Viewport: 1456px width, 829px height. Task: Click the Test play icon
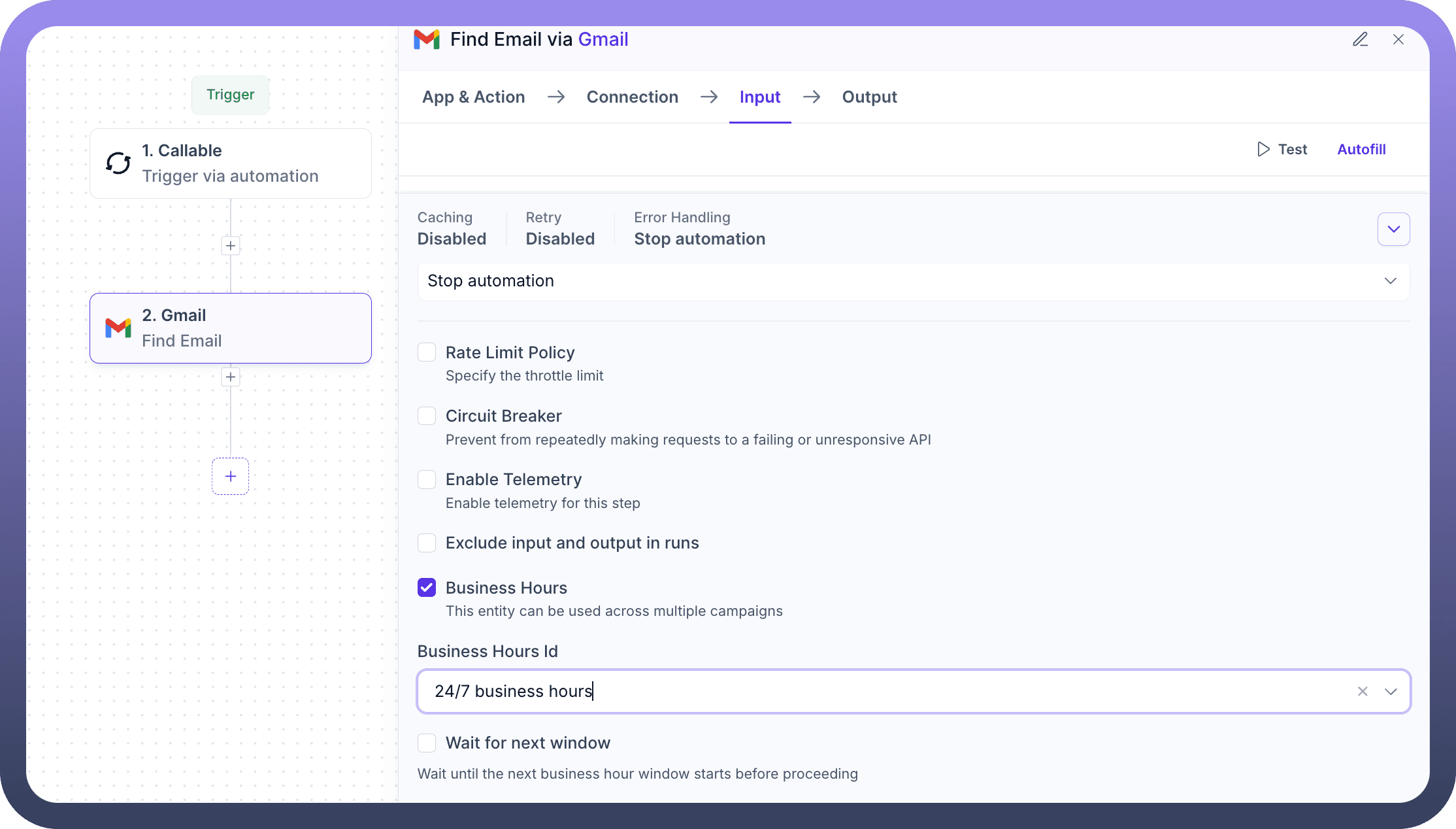coord(1263,149)
